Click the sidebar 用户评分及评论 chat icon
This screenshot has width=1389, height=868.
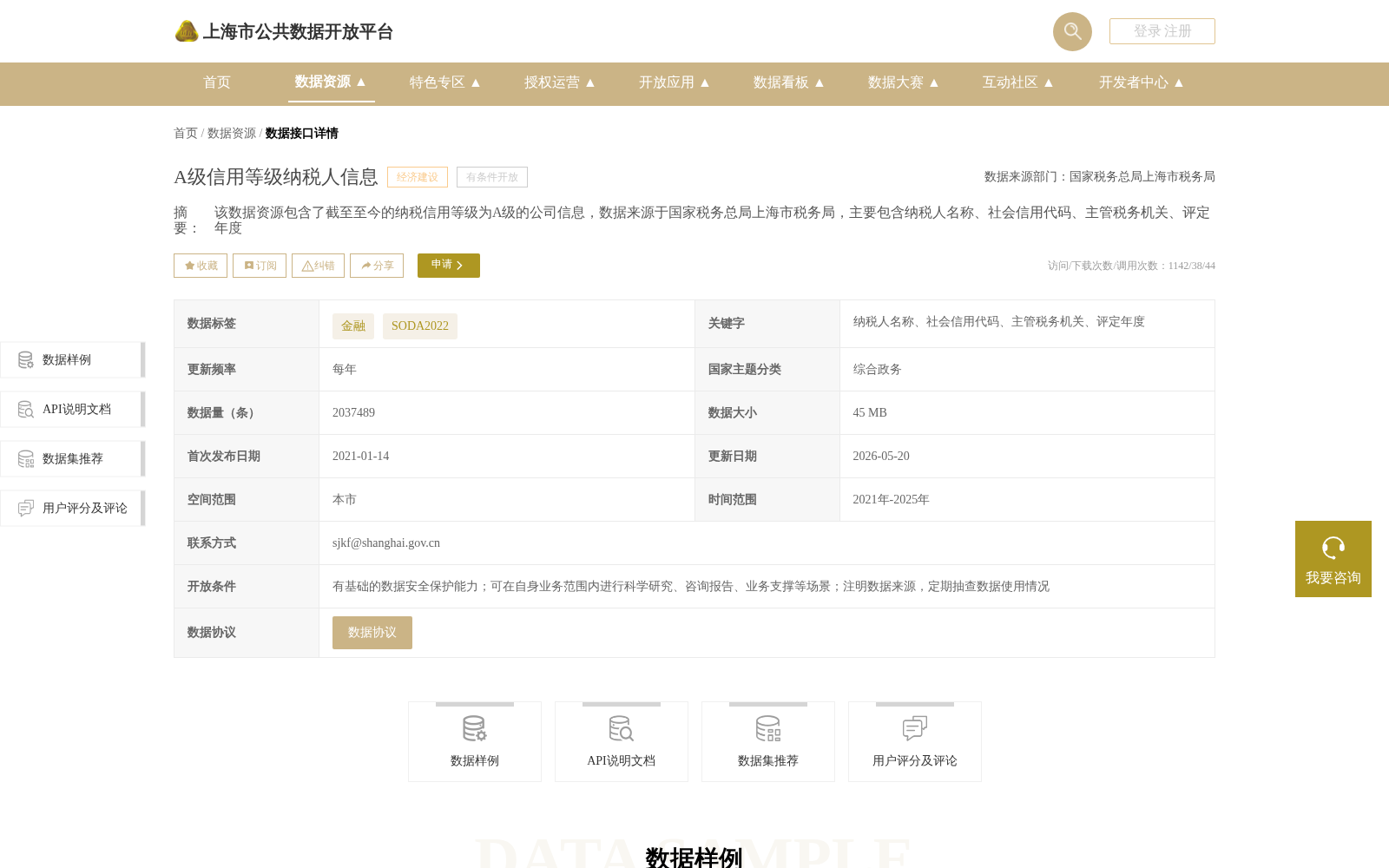tap(26, 508)
